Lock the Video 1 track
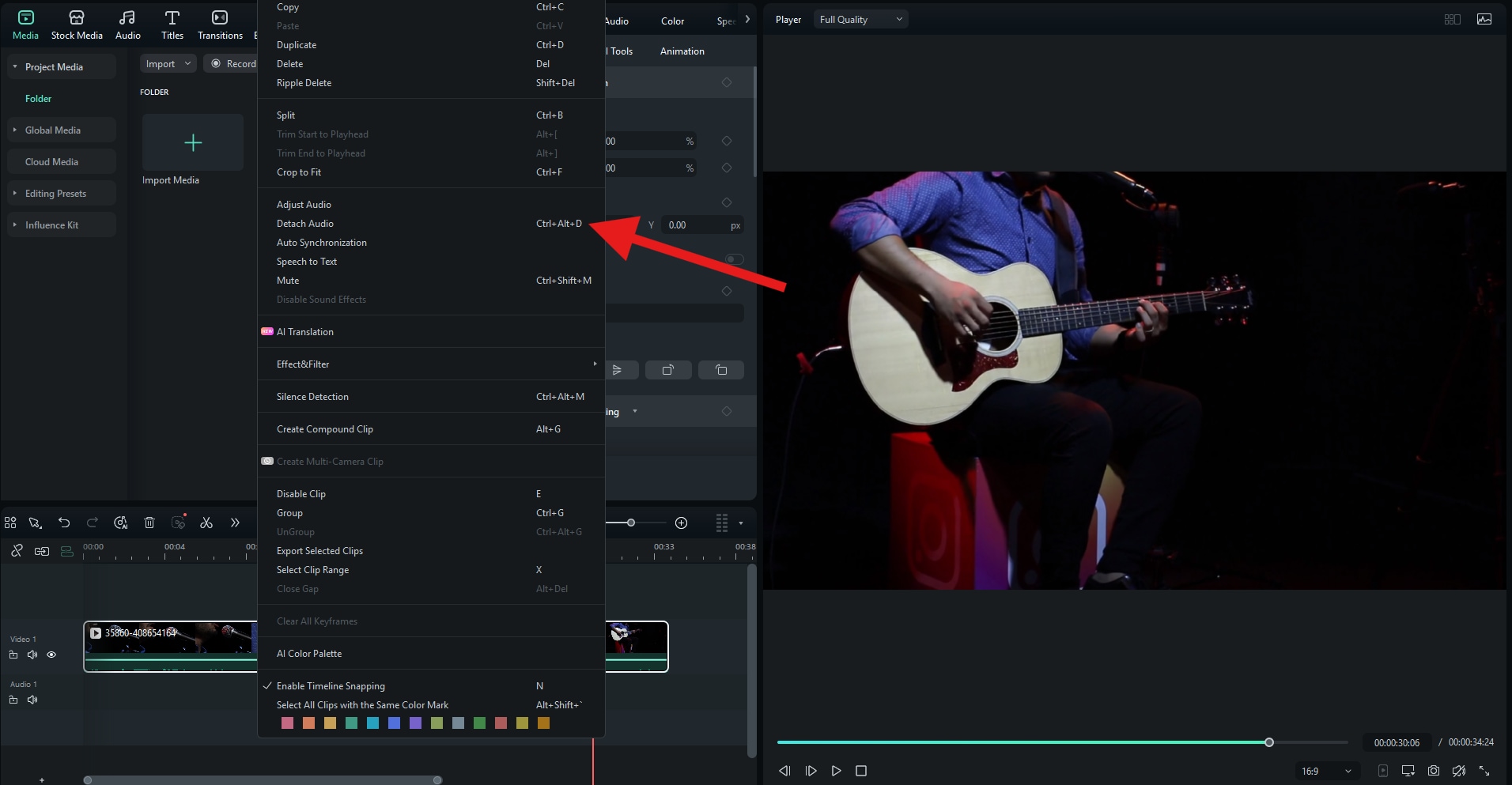 click(13, 655)
